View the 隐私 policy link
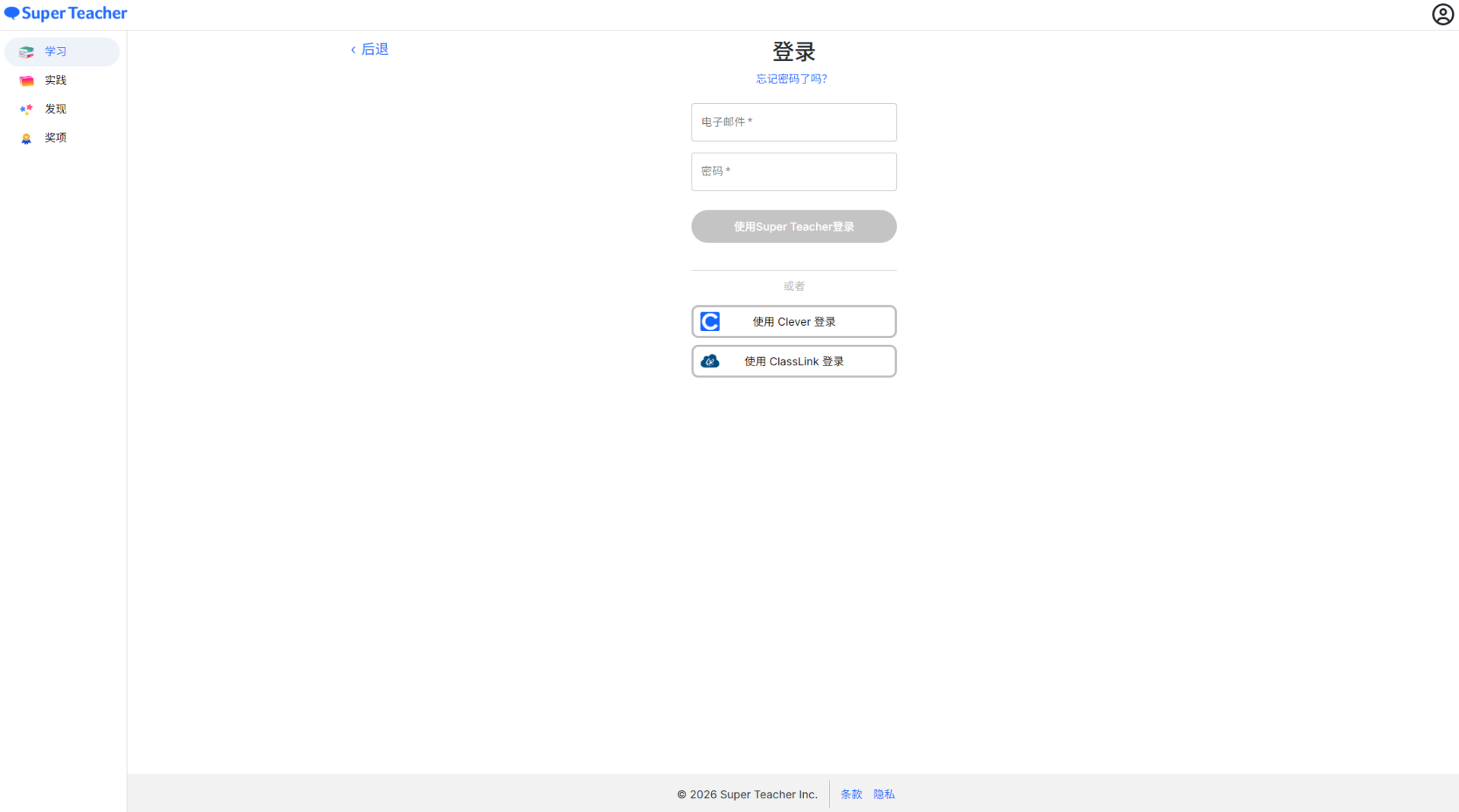 pos(884,794)
